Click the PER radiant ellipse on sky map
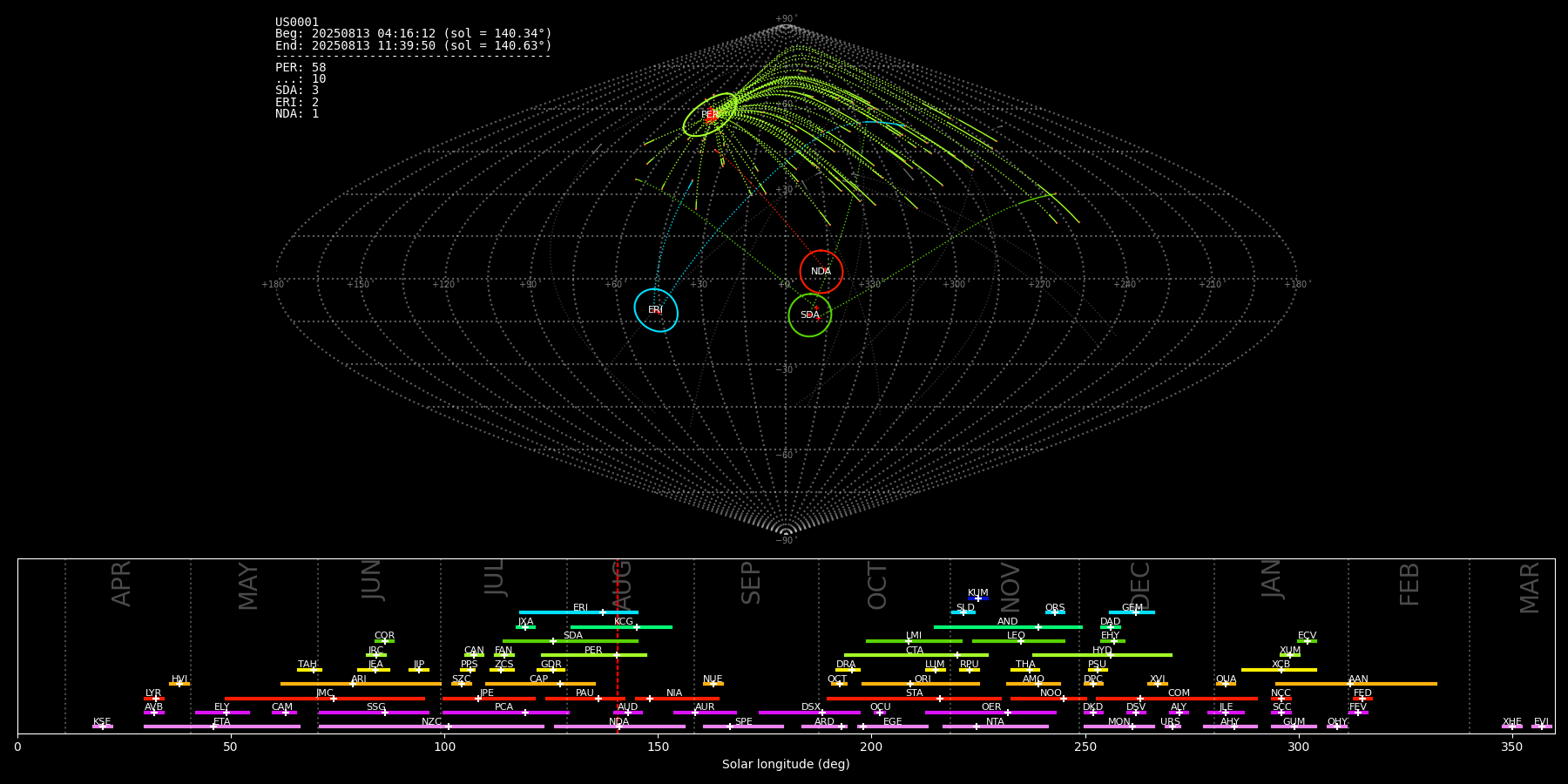 710,115
